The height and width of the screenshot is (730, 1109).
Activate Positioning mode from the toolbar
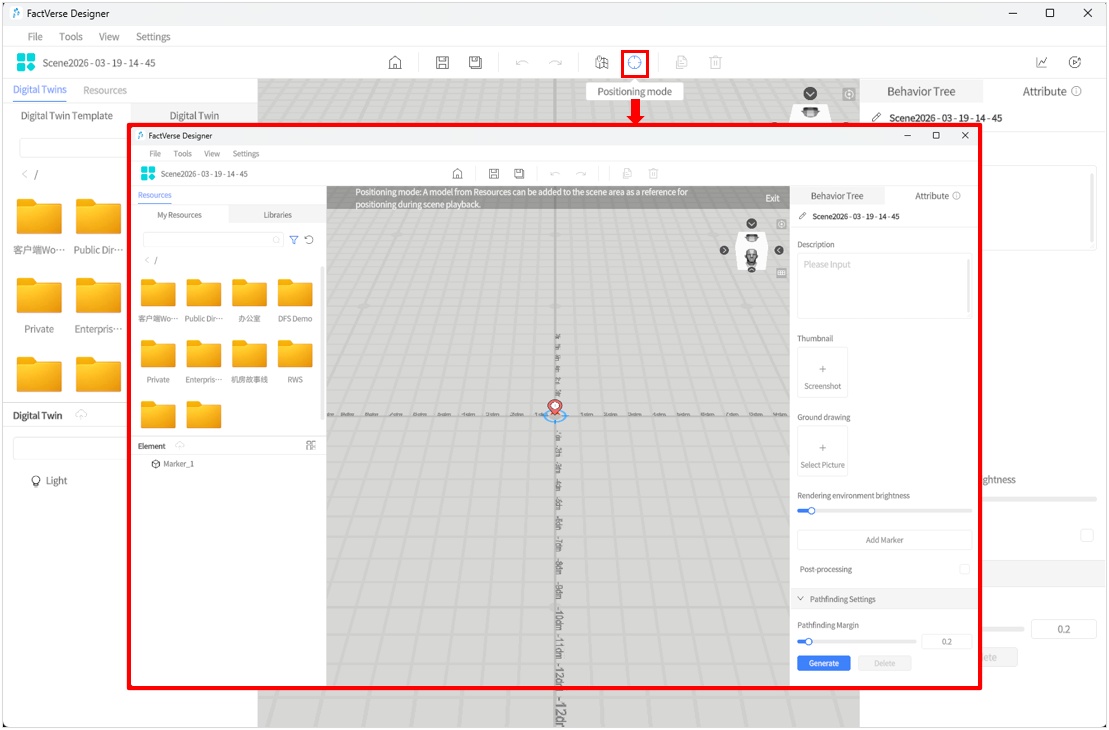tap(637, 62)
